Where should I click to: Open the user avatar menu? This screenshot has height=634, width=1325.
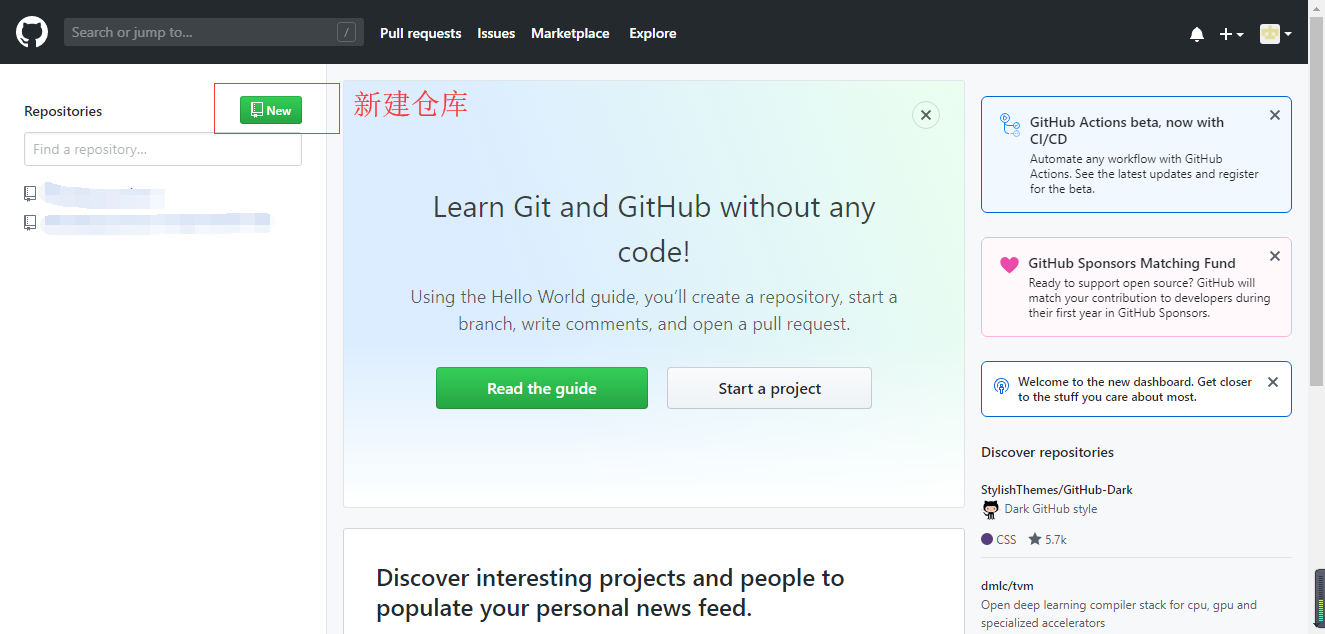click(1275, 34)
